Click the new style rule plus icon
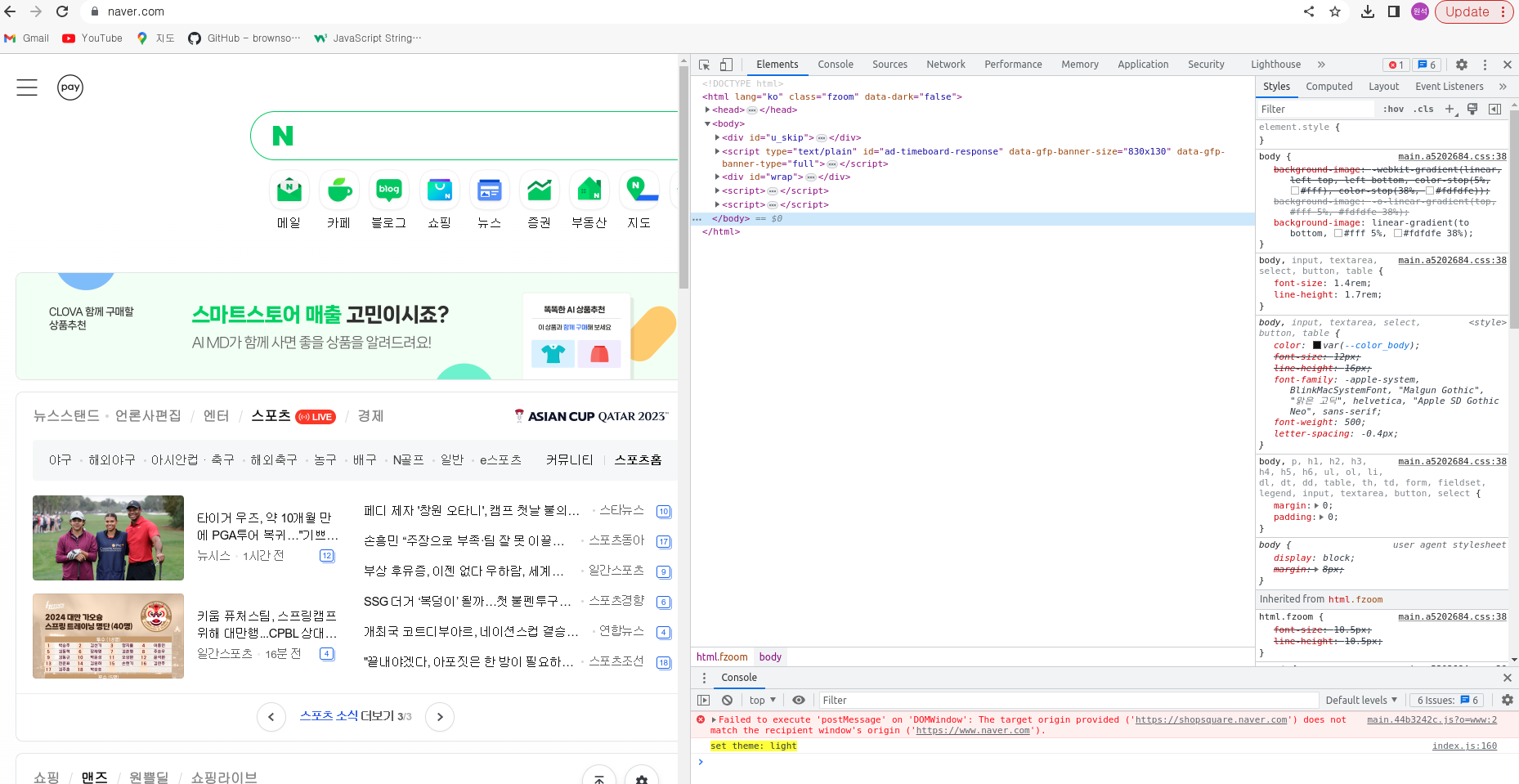This screenshot has width=1519, height=784. 1450,109
